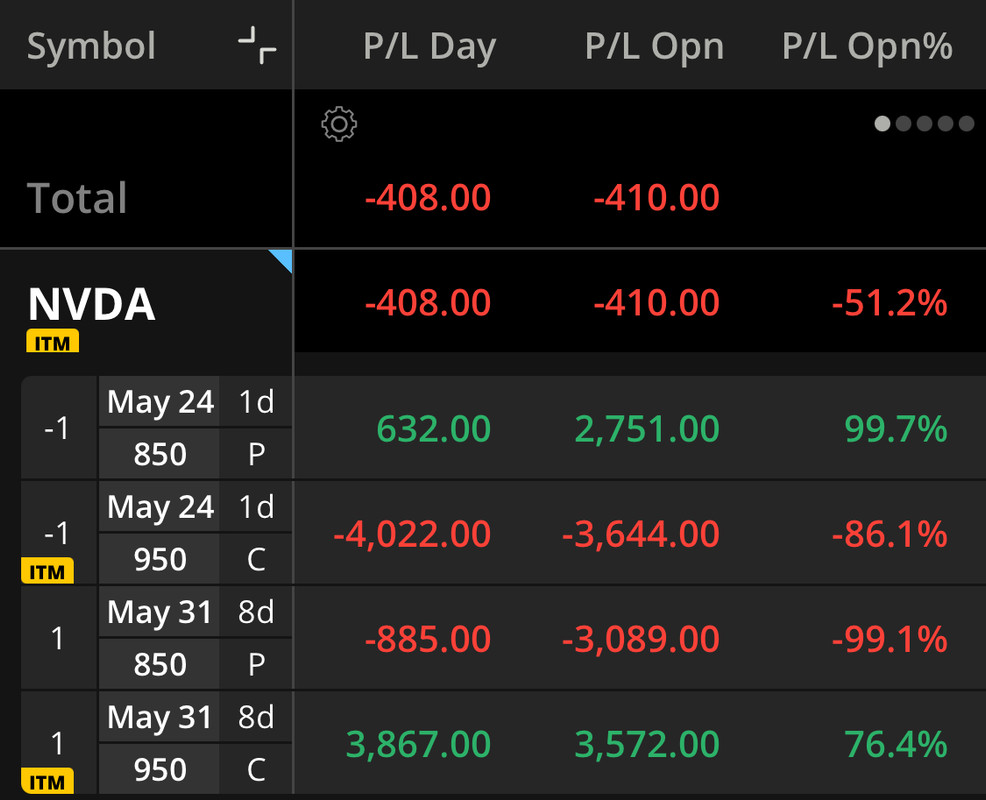
Task: Click ITM badge on May 31 950 call
Action: coord(47,782)
